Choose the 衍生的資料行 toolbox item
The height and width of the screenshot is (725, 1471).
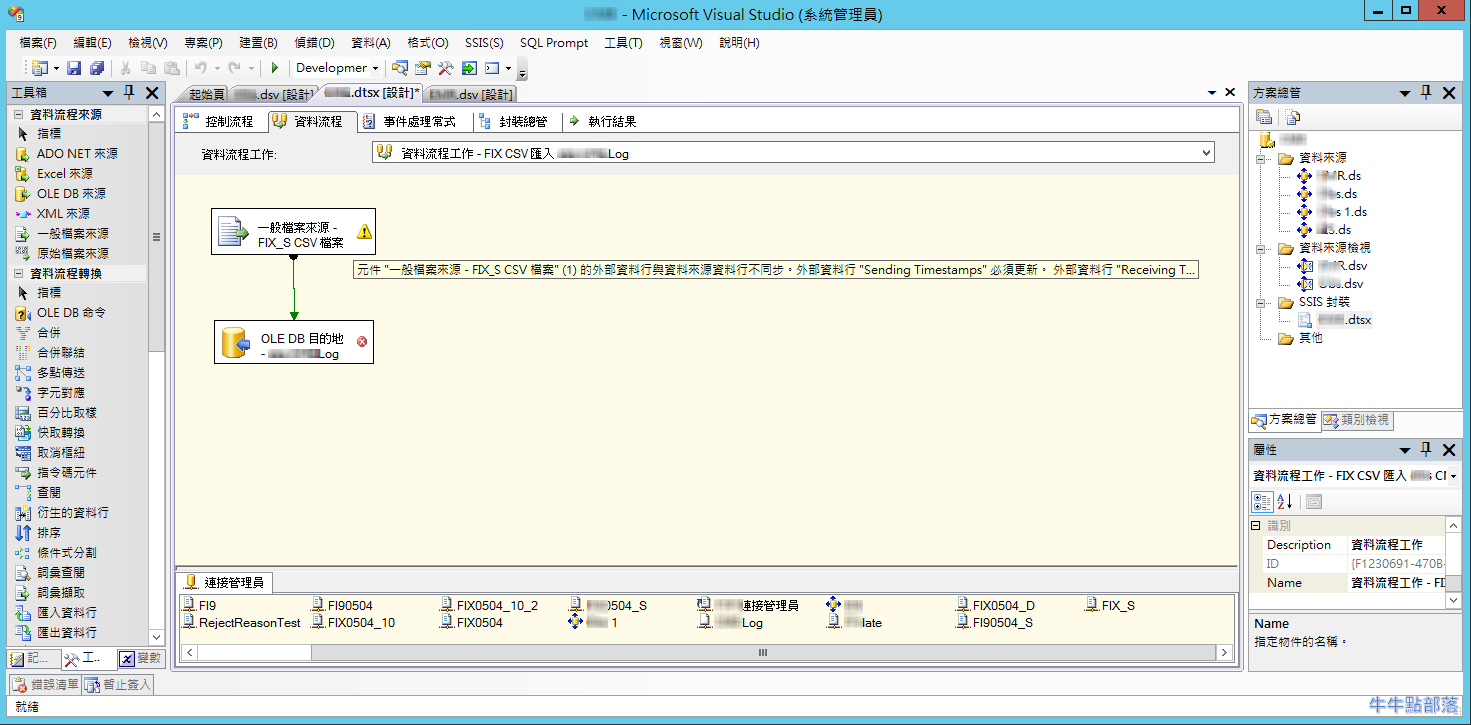(x=72, y=512)
